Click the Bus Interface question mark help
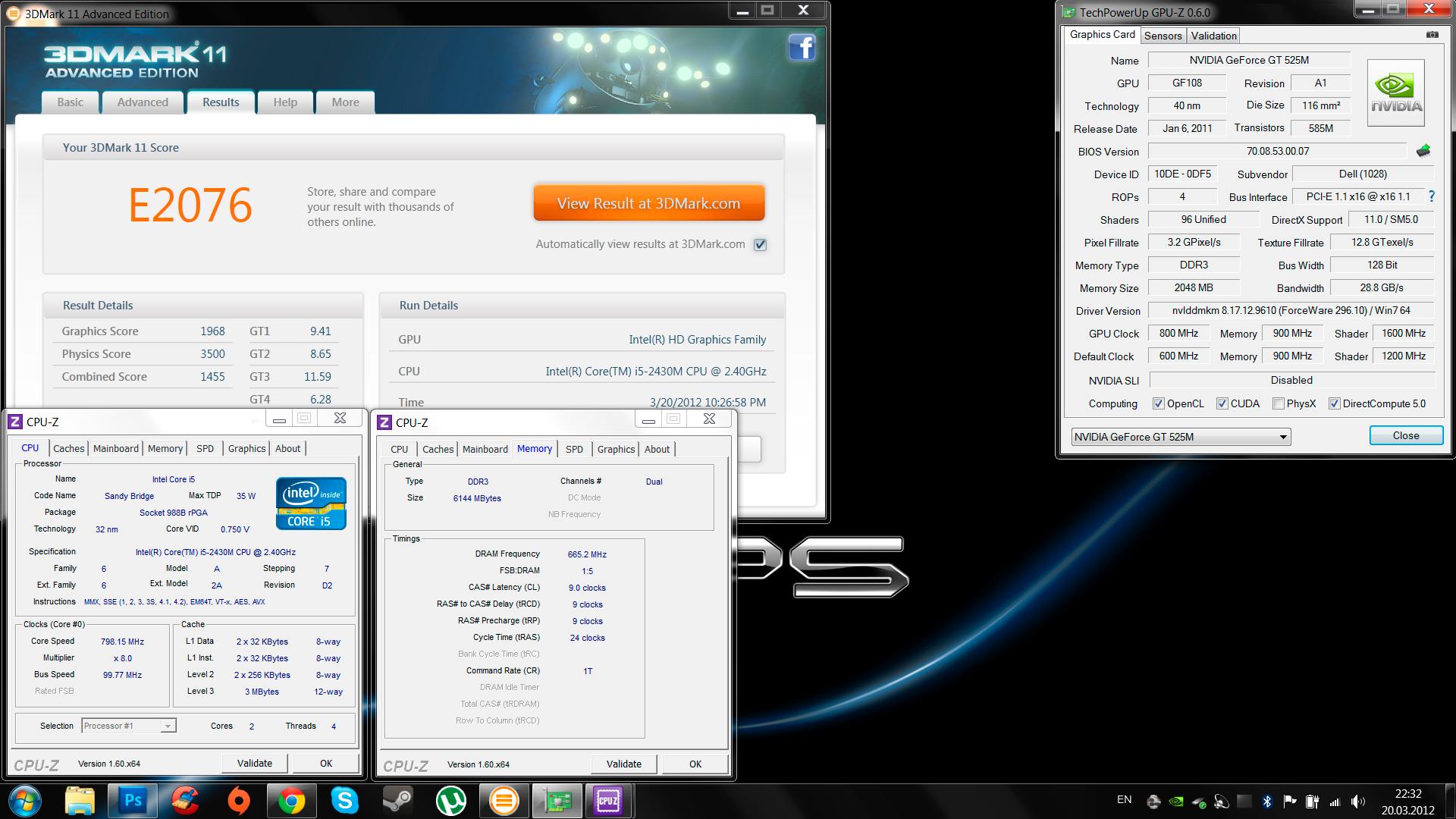This screenshot has height=819, width=1456. pos(1431,196)
